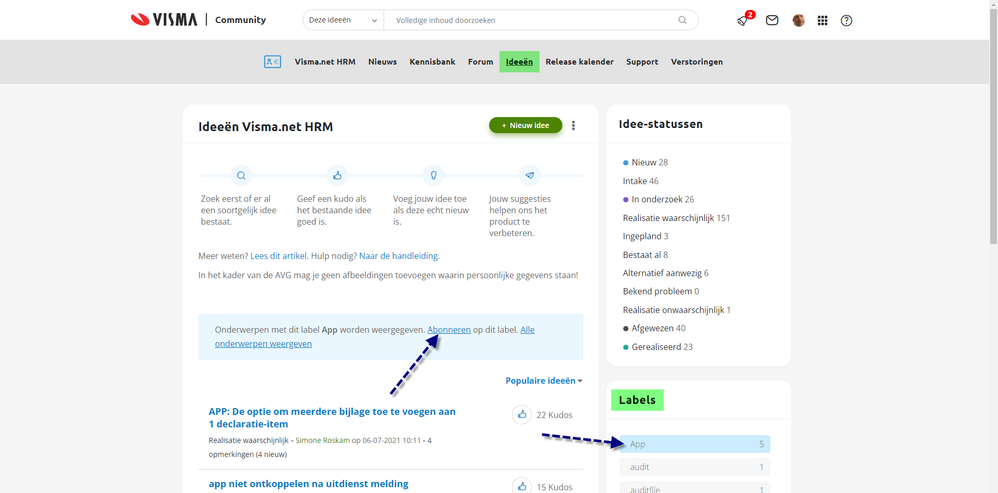Image resolution: width=998 pixels, height=493 pixels.
Task: Click the paper plane step circle icon
Action: pos(530,175)
